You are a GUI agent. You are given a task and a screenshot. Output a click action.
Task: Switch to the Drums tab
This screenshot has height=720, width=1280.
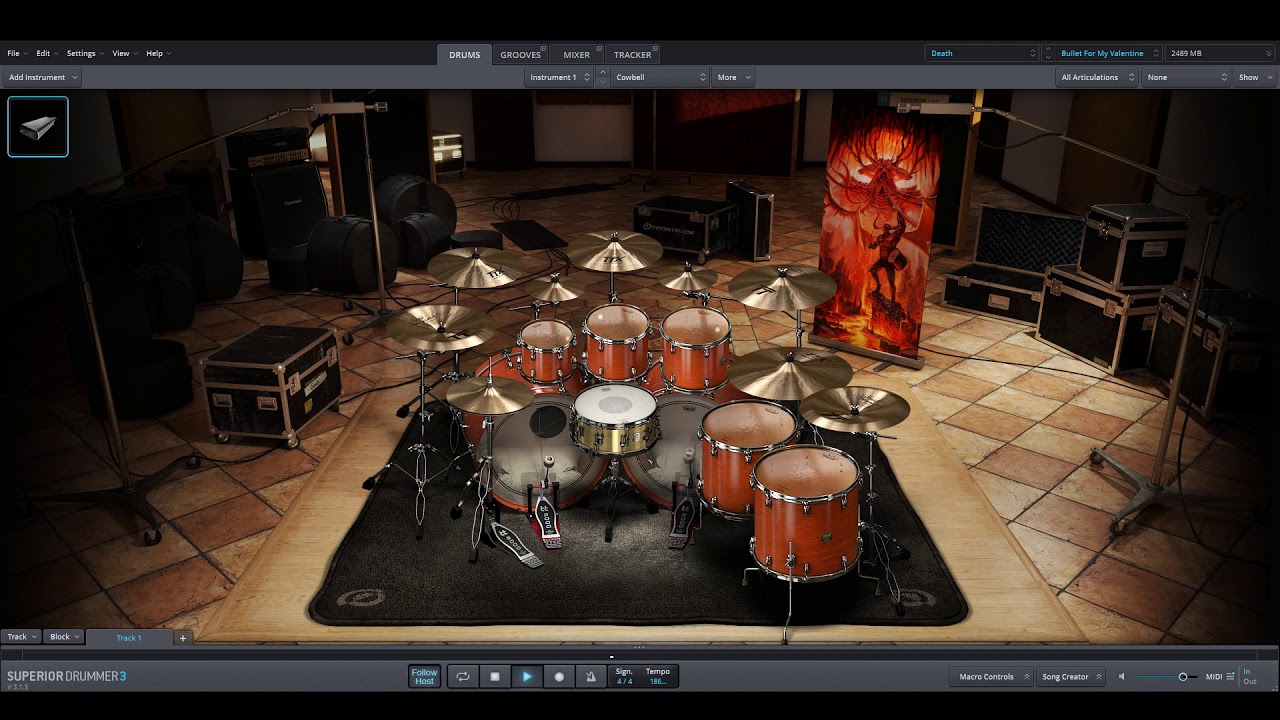[464, 55]
